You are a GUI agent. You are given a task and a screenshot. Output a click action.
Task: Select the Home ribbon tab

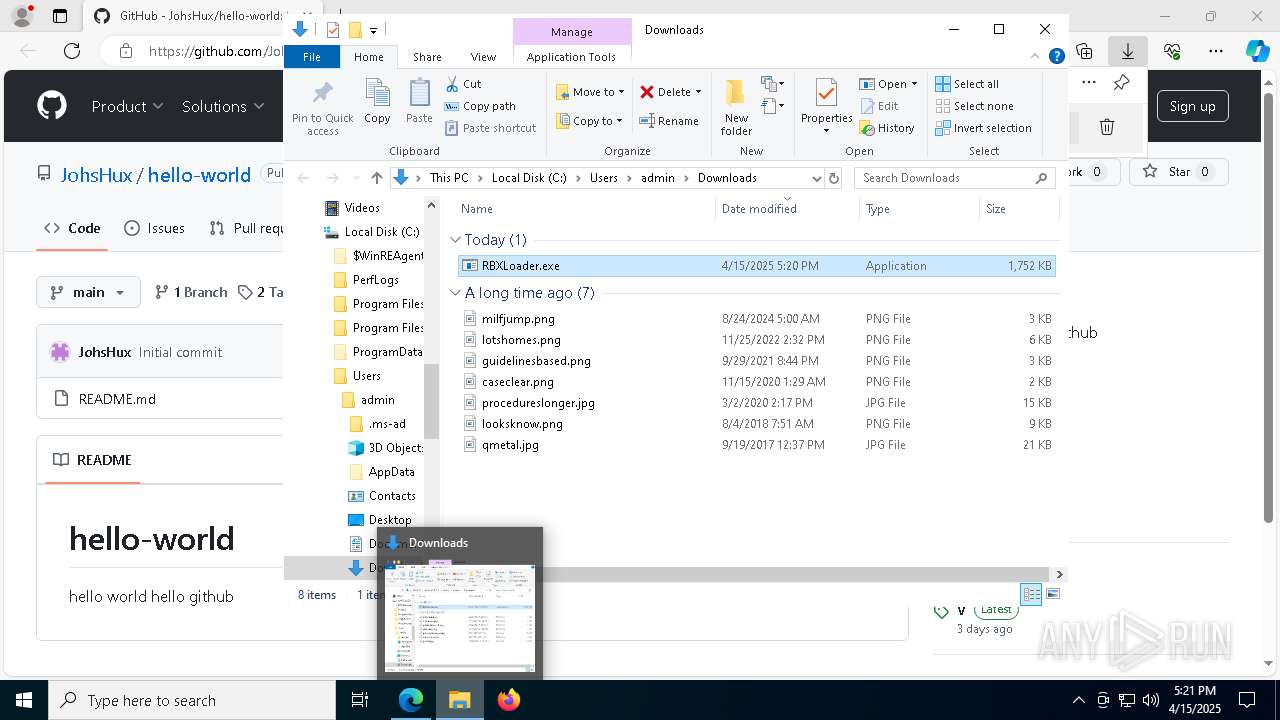pos(368,57)
